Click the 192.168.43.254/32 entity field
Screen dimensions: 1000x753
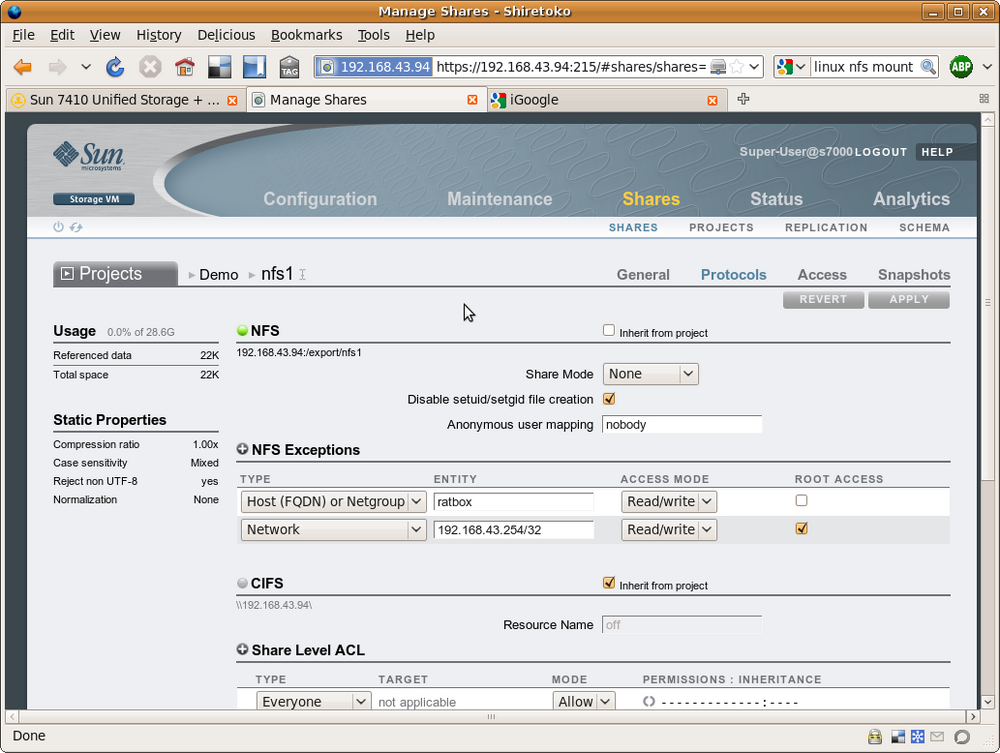(x=513, y=530)
